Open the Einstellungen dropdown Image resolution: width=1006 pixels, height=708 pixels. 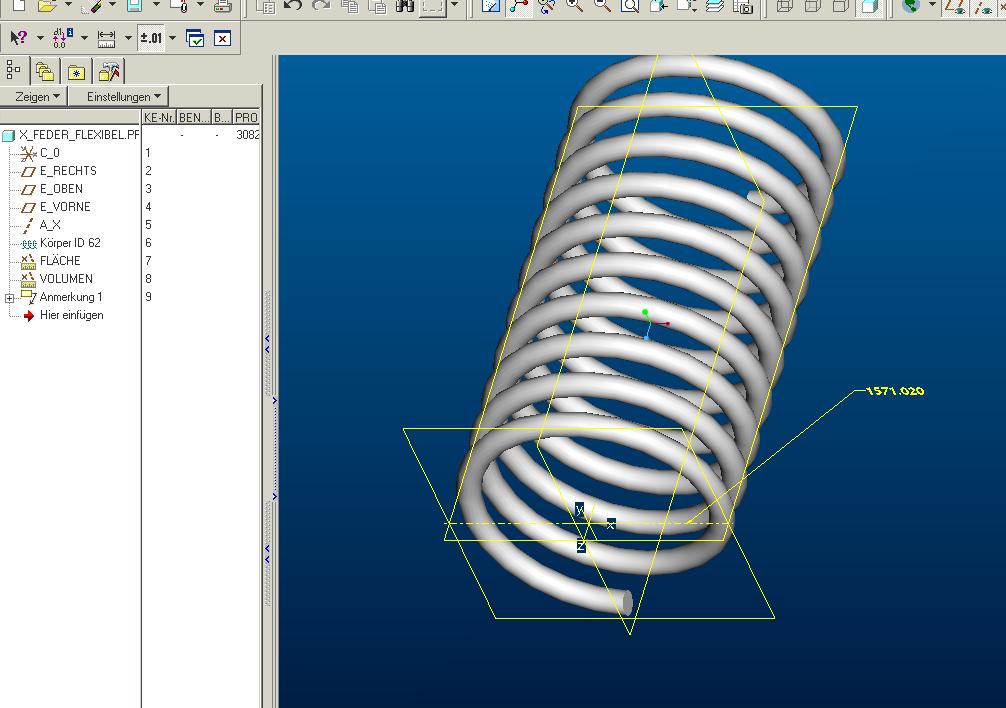pyautogui.click(x=119, y=96)
